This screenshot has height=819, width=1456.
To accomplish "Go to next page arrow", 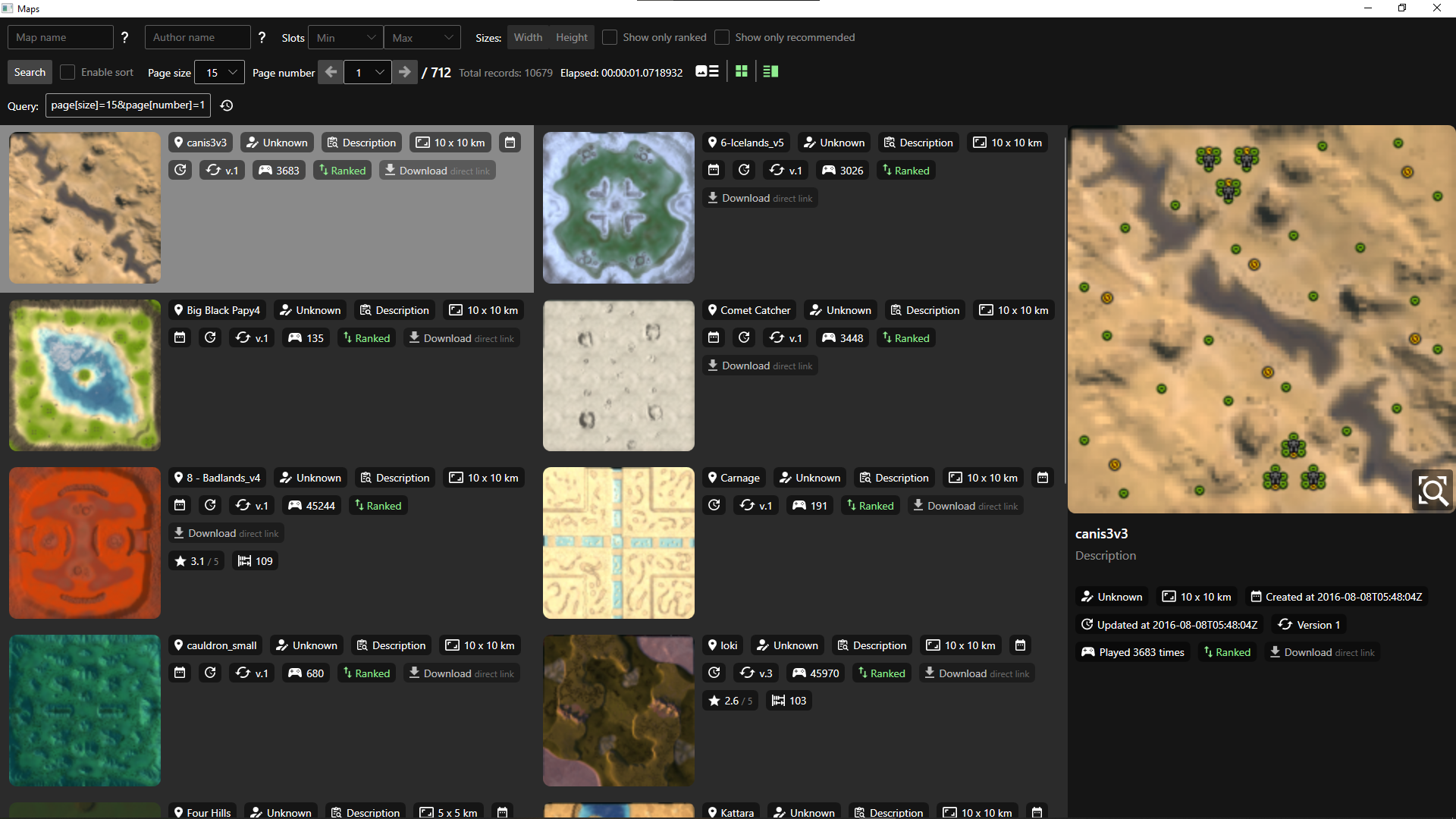I will point(405,72).
